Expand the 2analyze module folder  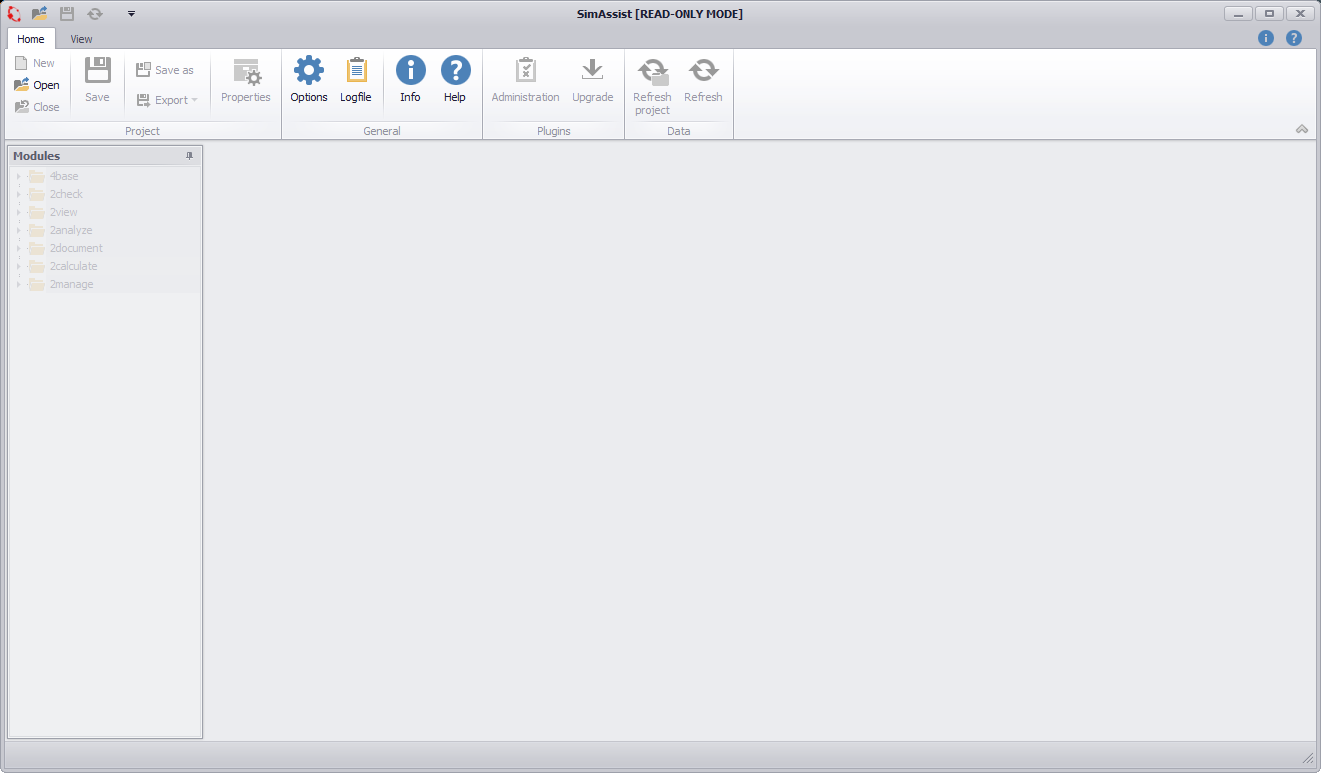coord(18,229)
